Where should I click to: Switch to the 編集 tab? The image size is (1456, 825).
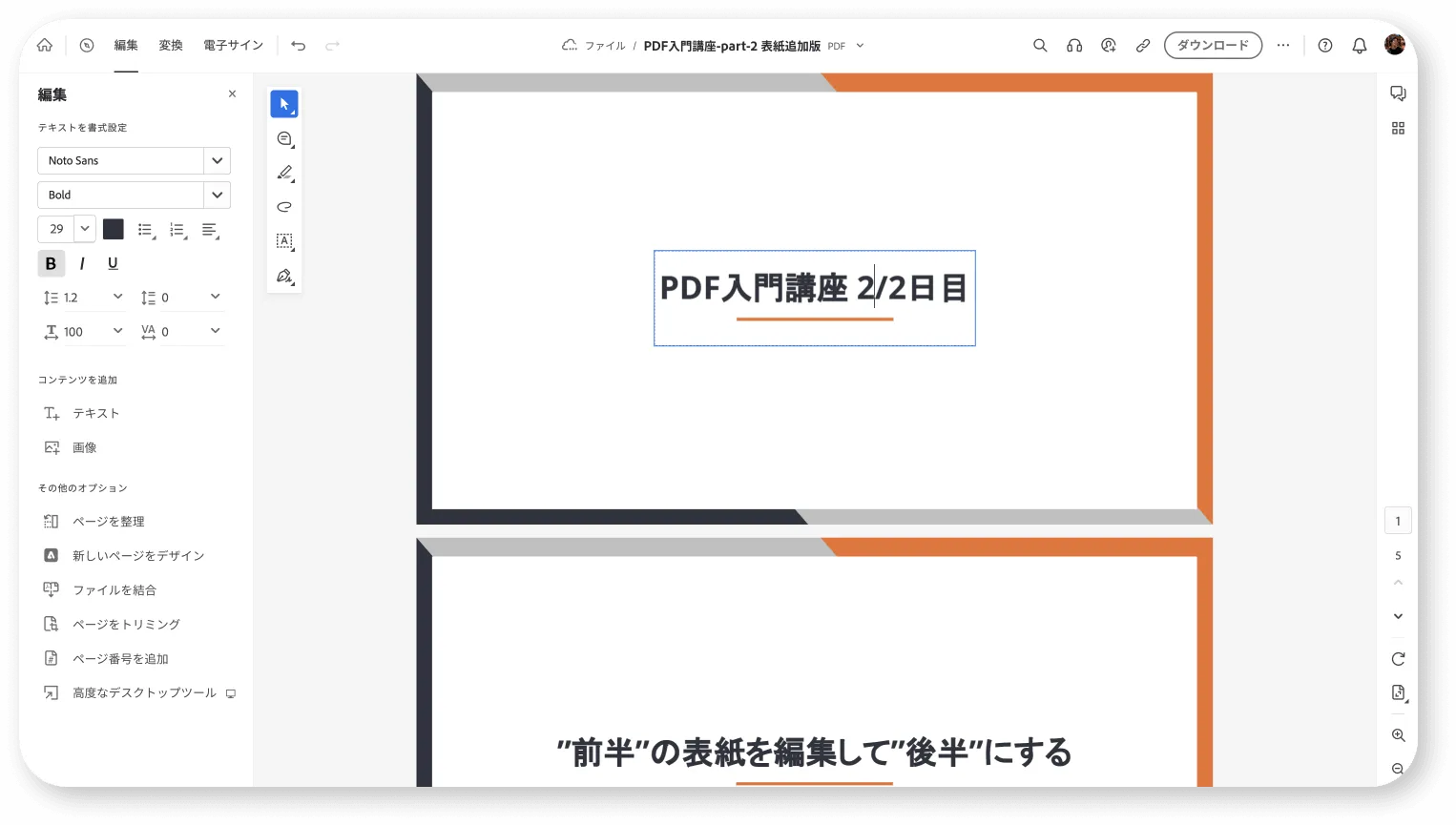click(x=126, y=45)
